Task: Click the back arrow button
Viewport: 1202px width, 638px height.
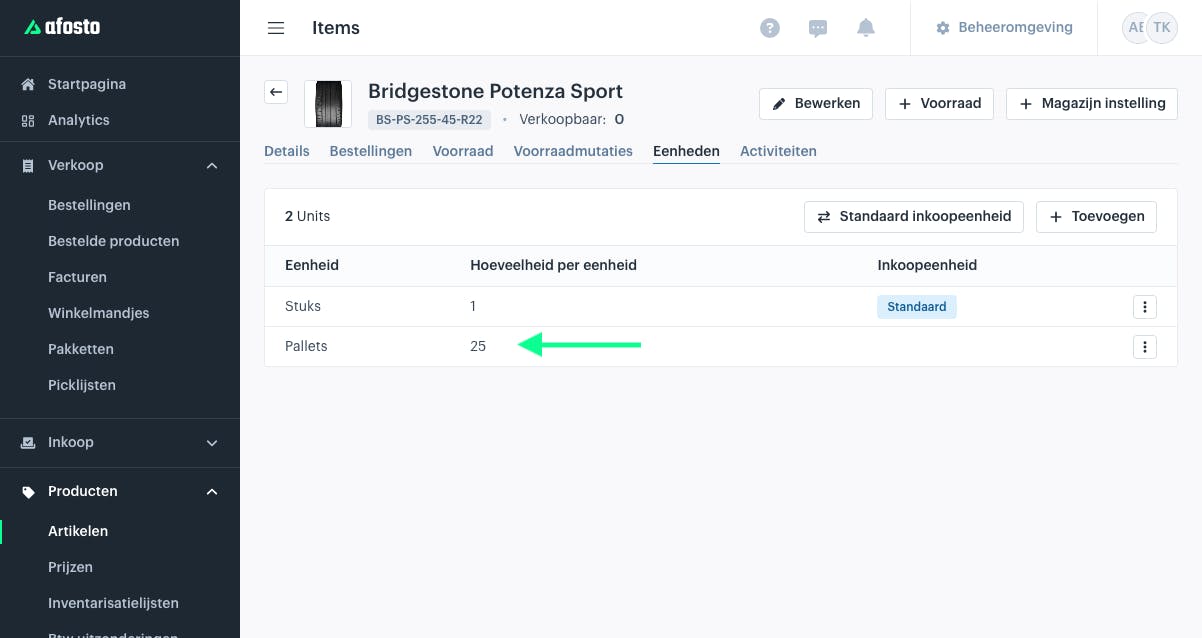Action: tap(277, 92)
